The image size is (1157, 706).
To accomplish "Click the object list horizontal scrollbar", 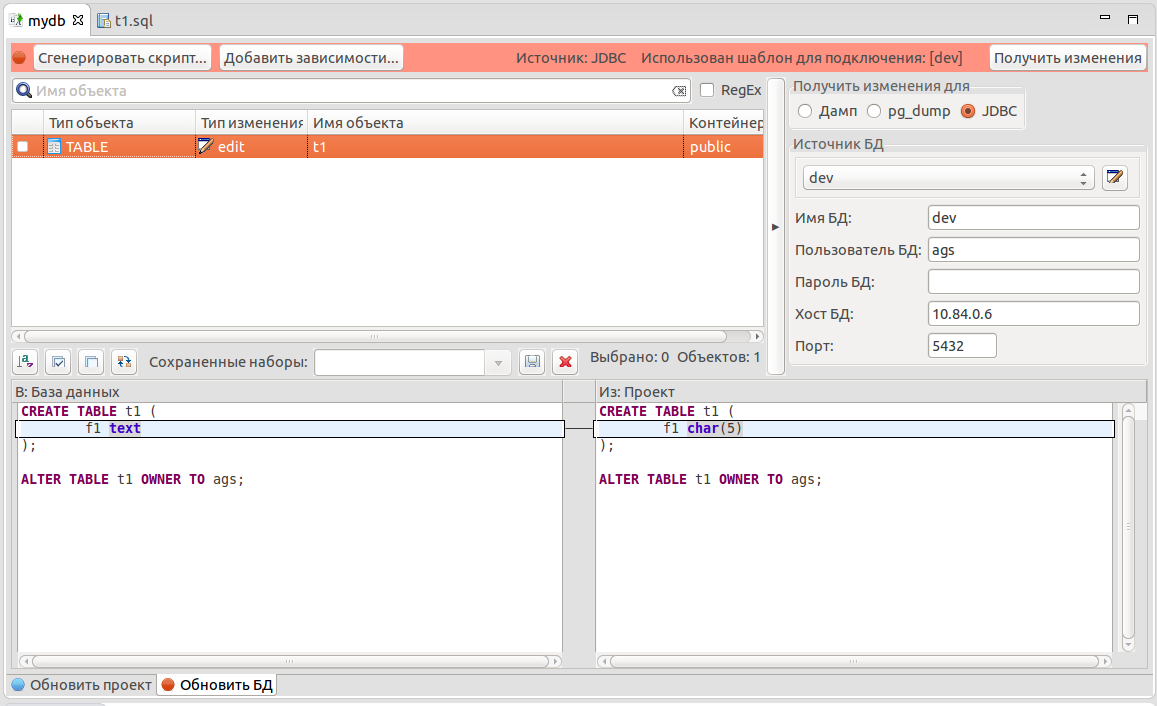I will point(375,336).
